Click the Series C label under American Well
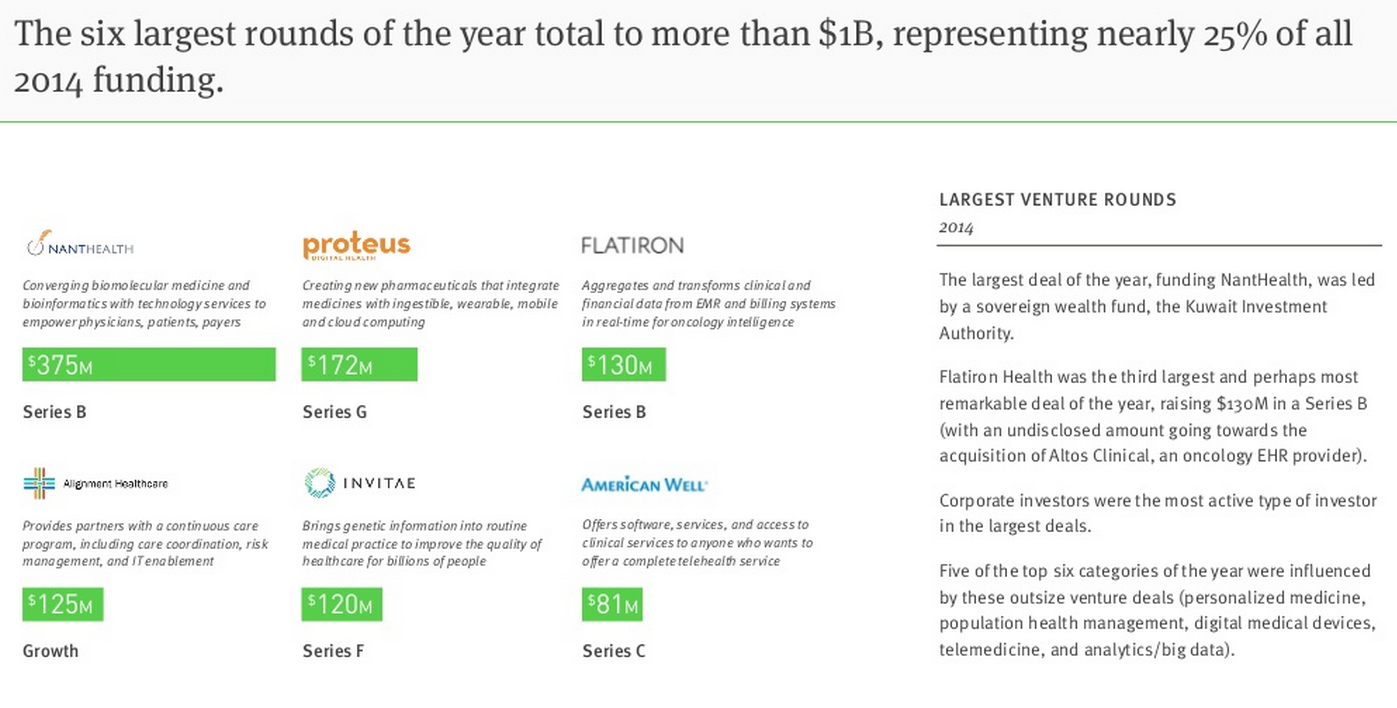Image resolution: width=1397 pixels, height=708 pixels. [x=614, y=651]
